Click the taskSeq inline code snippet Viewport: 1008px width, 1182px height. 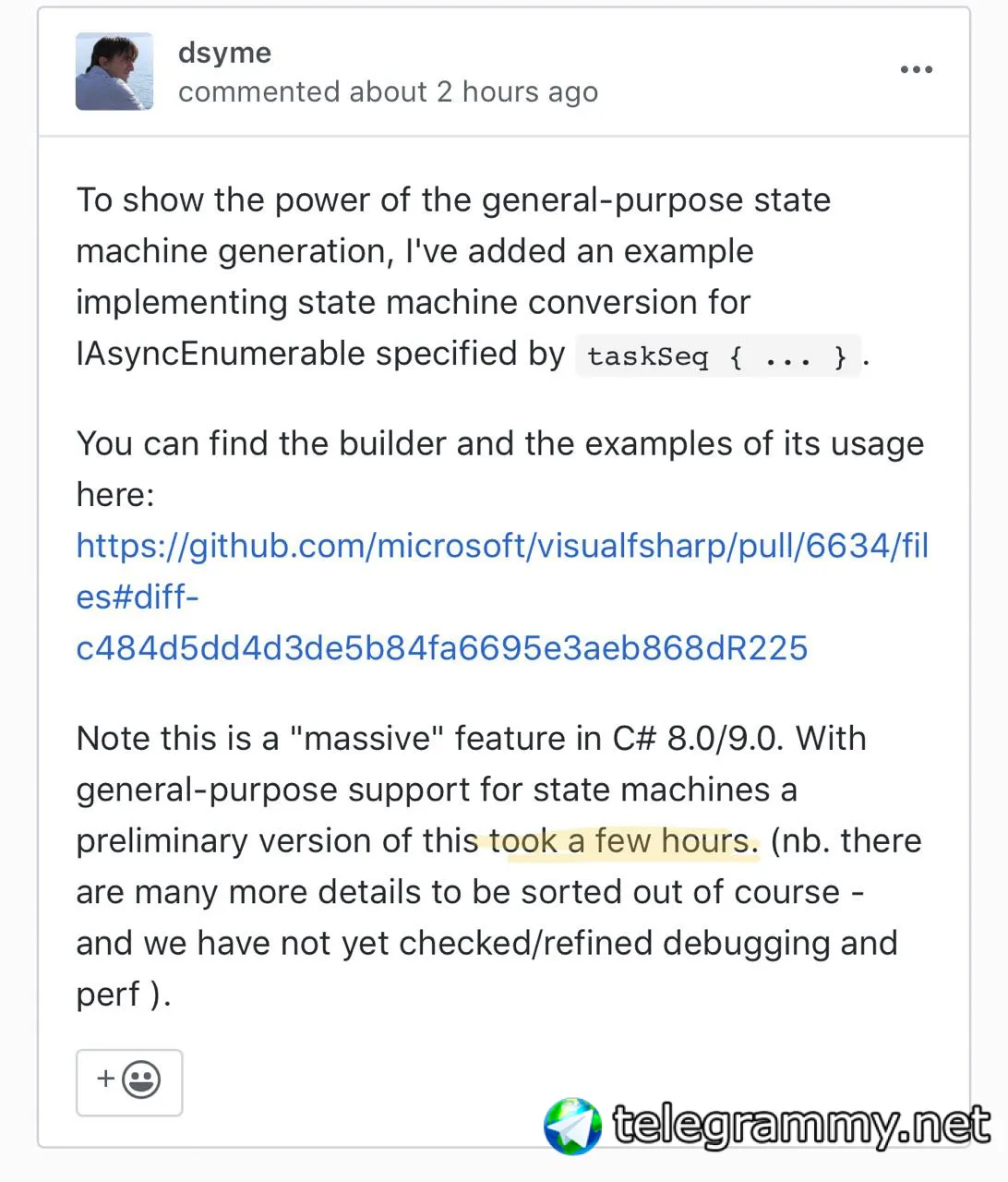click(717, 356)
